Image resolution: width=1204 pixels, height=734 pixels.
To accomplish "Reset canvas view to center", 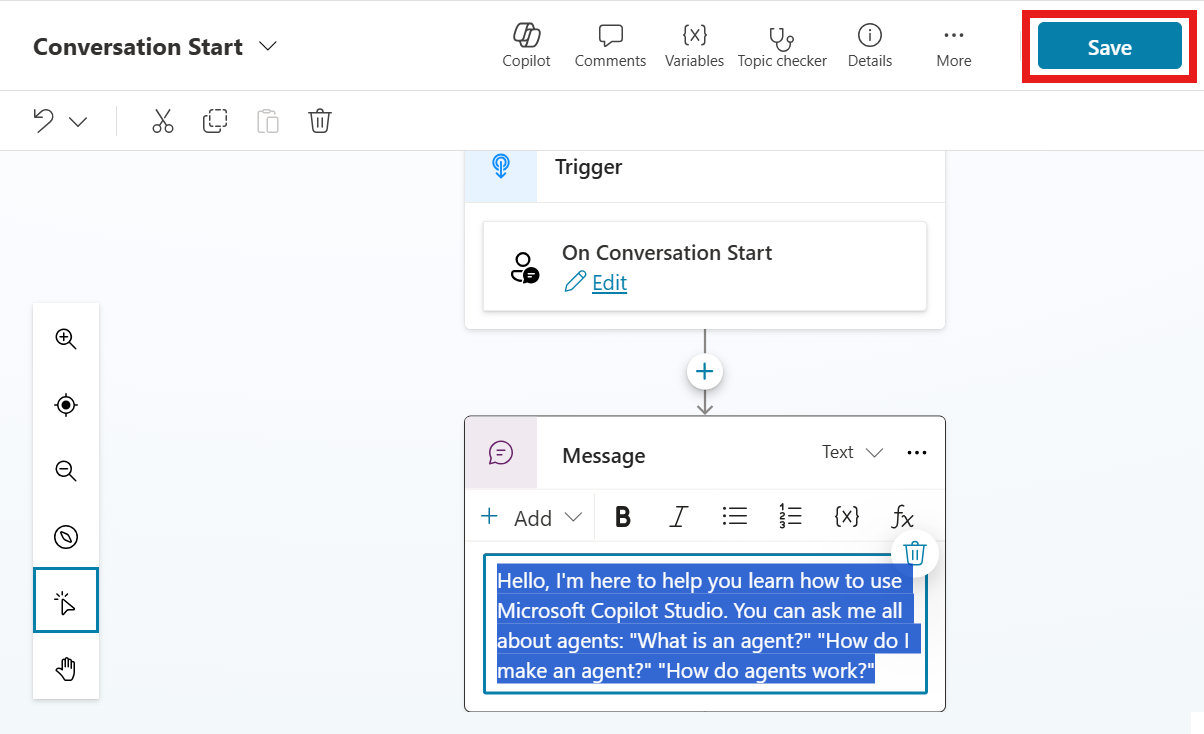I will [66, 404].
